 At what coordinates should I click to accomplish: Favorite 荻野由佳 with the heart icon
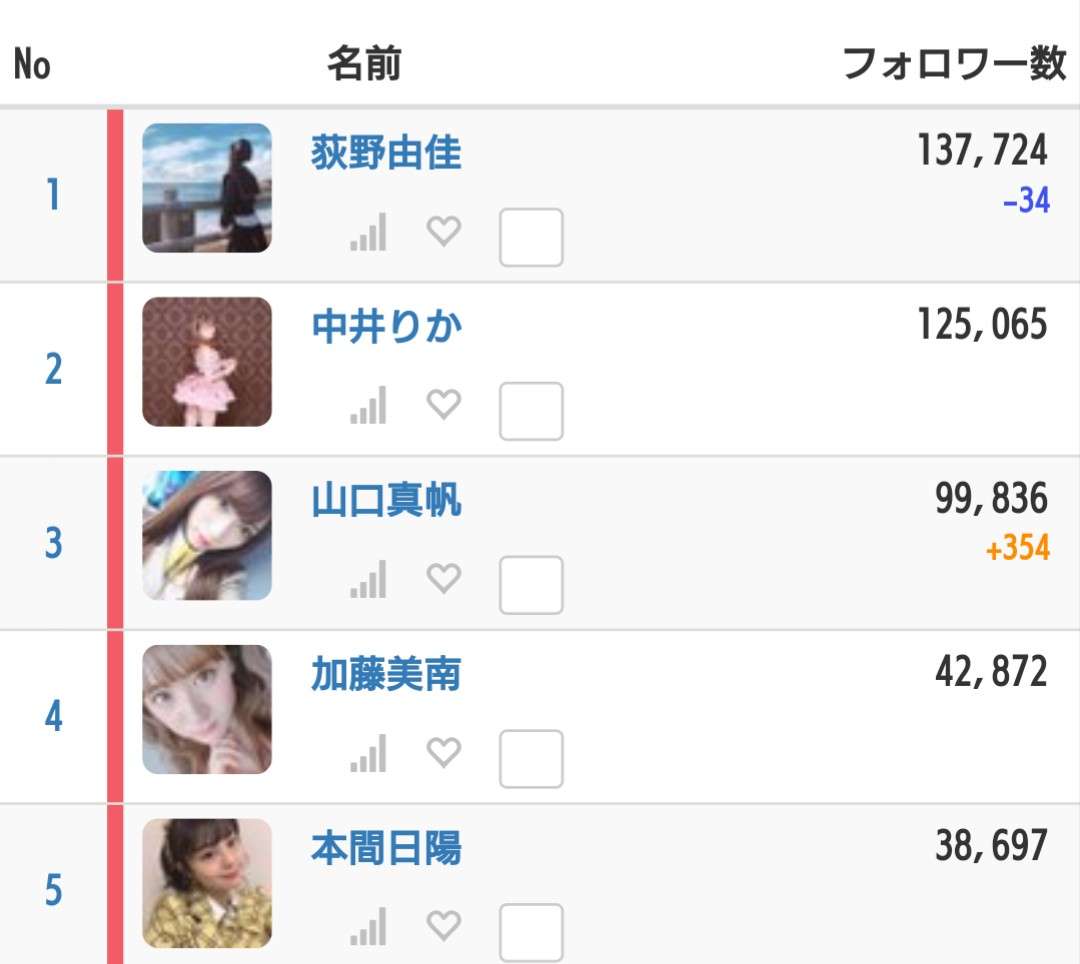444,231
